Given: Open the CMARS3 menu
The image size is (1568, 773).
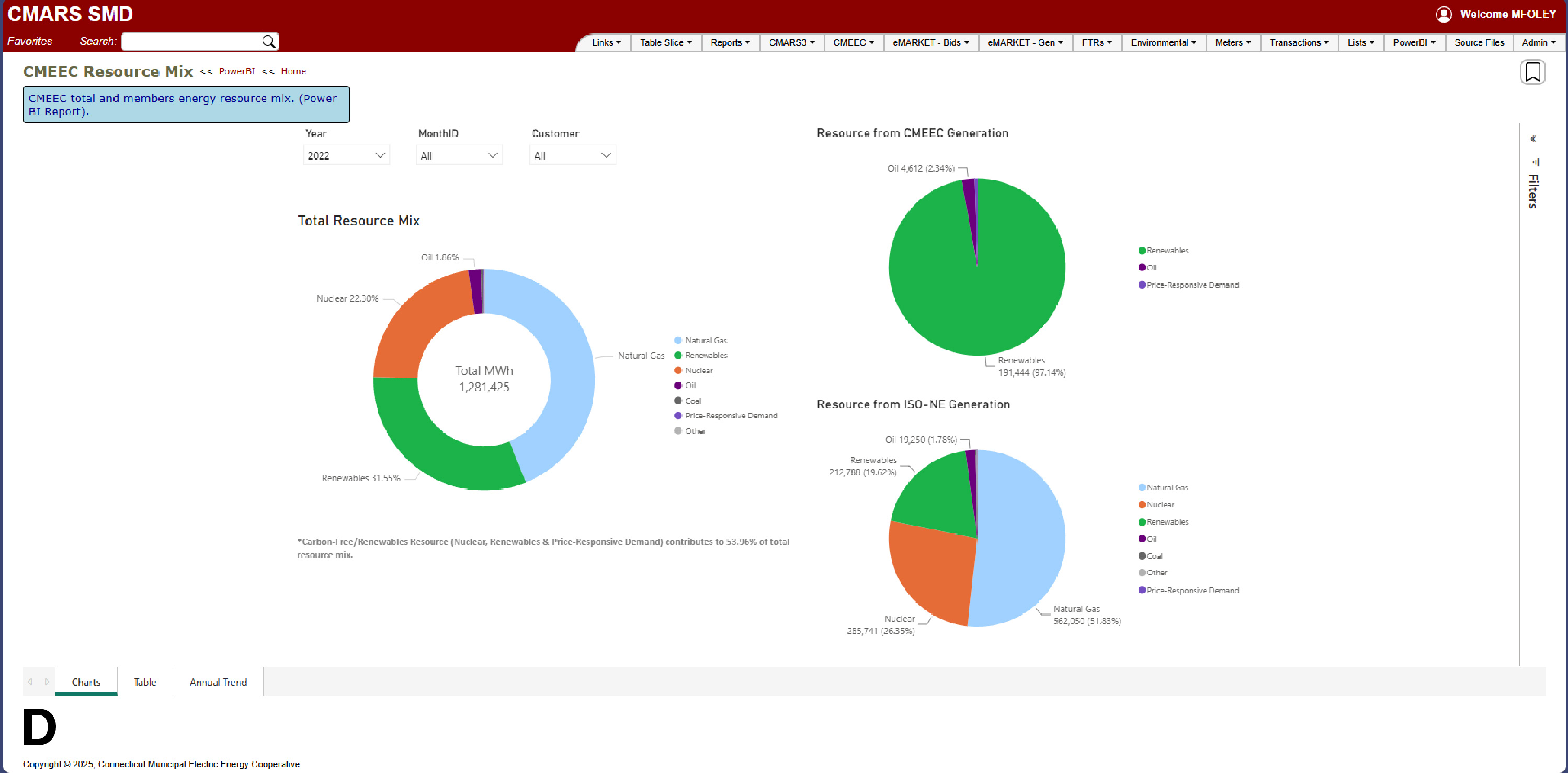Looking at the screenshot, I should pos(792,42).
